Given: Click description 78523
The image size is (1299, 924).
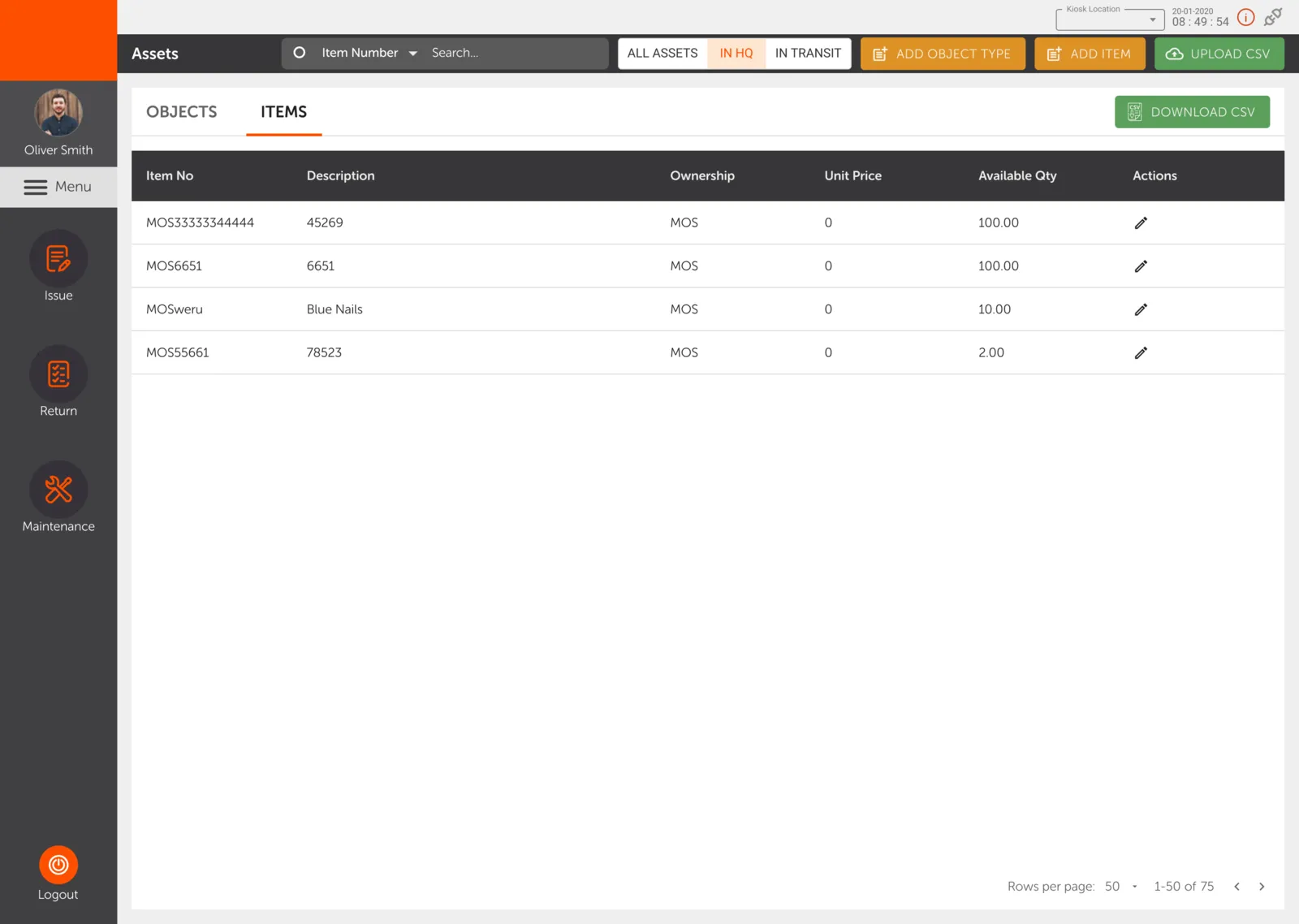Looking at the screenshot, I should pos(324,352).
